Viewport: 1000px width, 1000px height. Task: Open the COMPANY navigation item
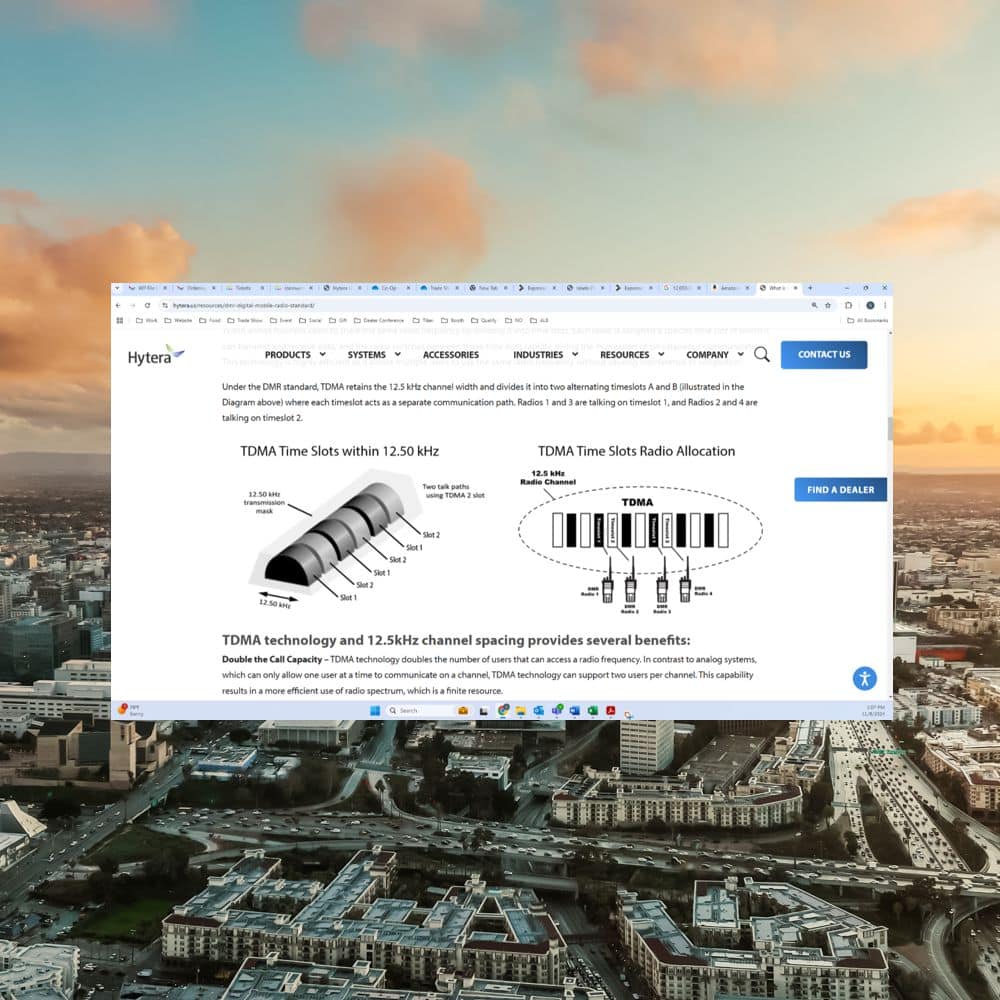tap(707, 355)
